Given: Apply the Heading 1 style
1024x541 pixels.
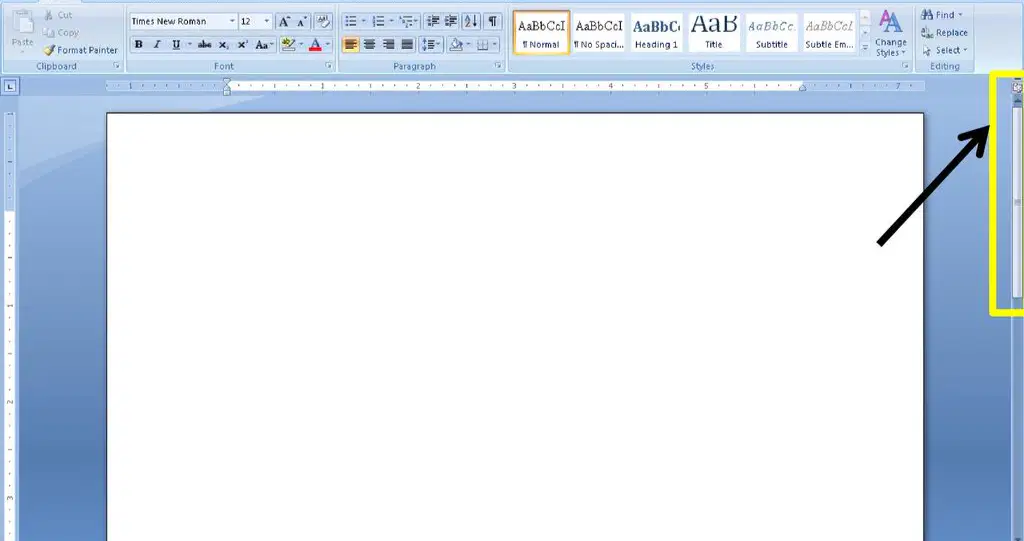Looking at the screenshot, I should coord(656,32).
